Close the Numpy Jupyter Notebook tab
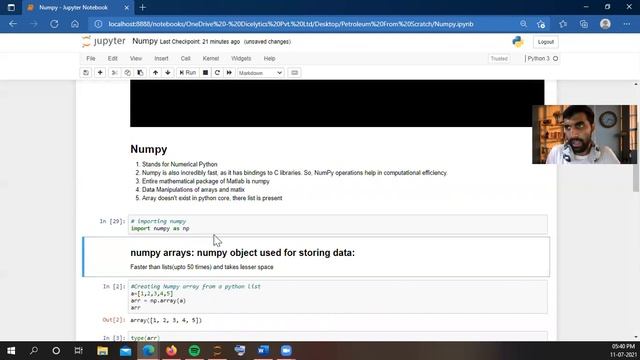 click(x=127, y=7)
